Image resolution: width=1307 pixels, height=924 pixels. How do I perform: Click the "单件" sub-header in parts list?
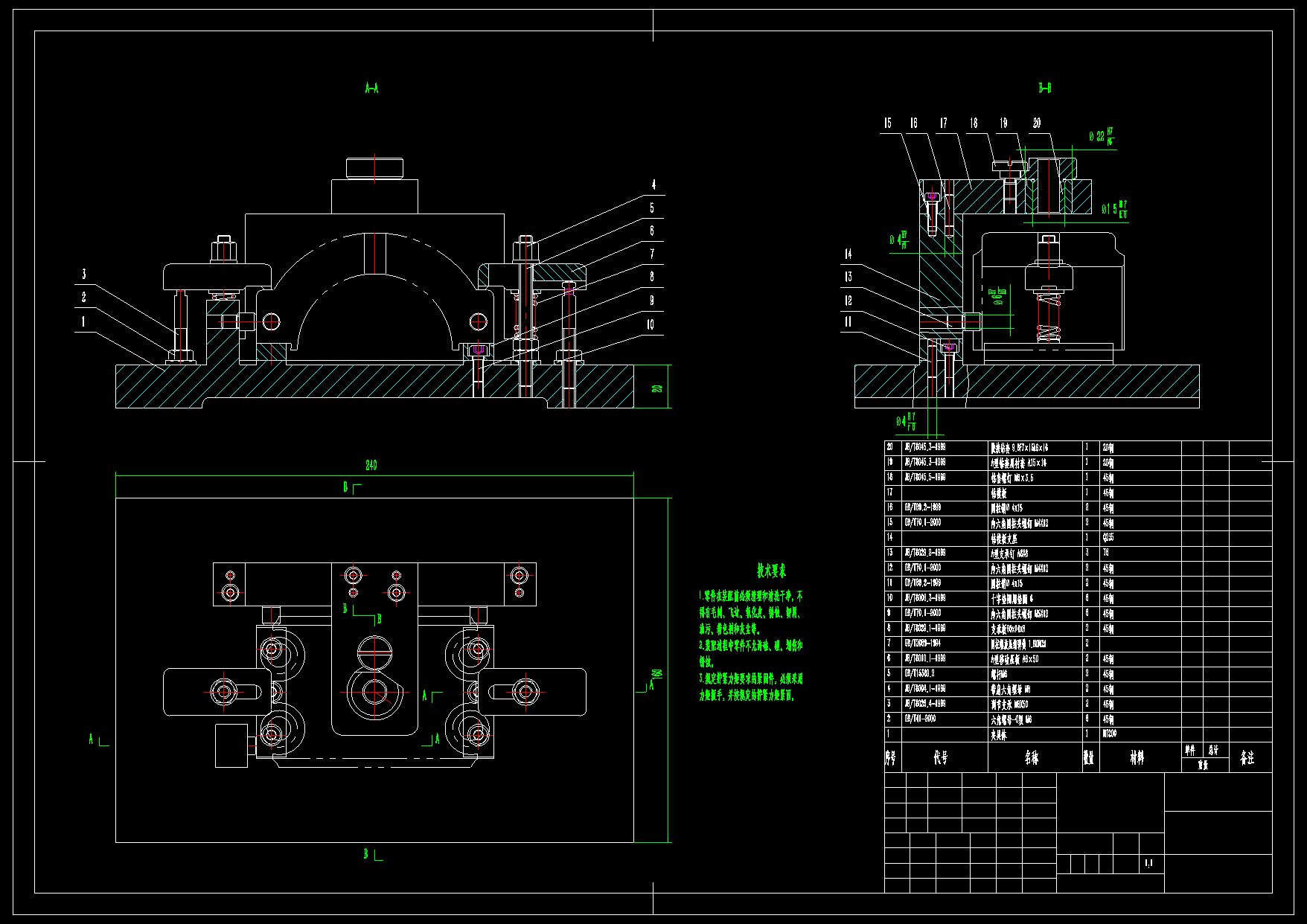[x=1190, y=751]
